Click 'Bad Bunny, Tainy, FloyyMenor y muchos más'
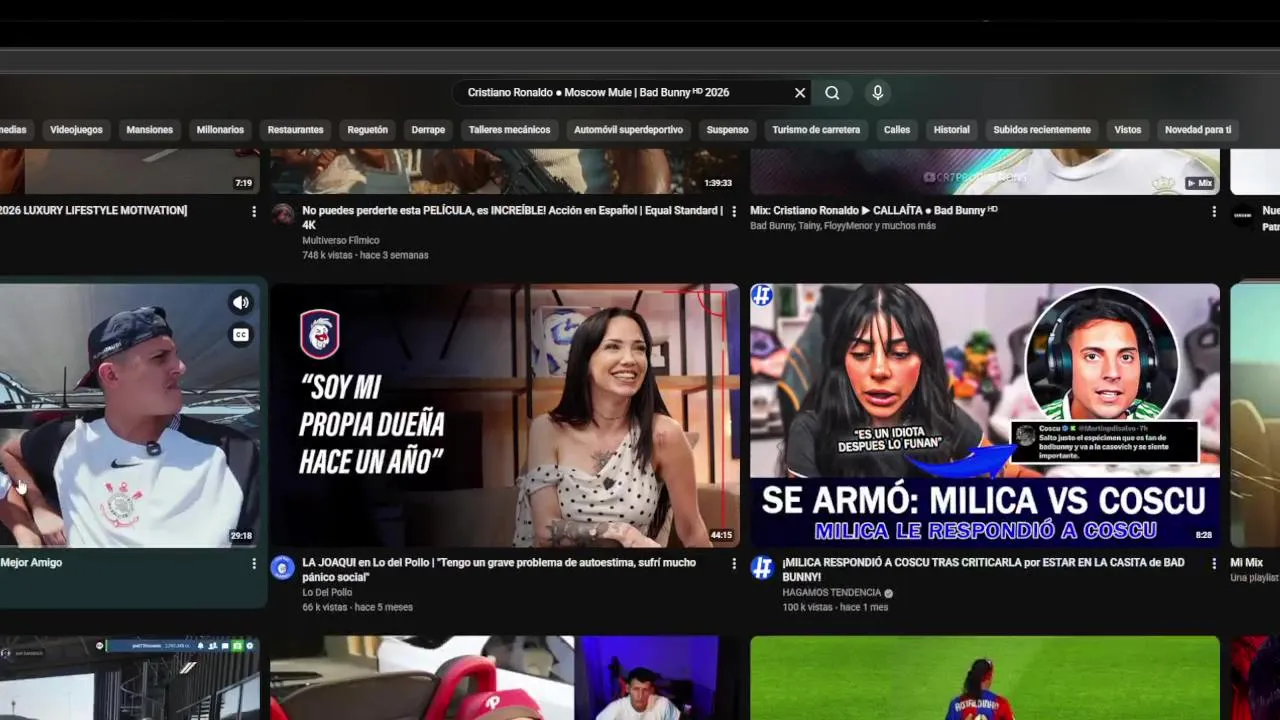This screenshot has width=1280, height=720. [x=843, y=226]
